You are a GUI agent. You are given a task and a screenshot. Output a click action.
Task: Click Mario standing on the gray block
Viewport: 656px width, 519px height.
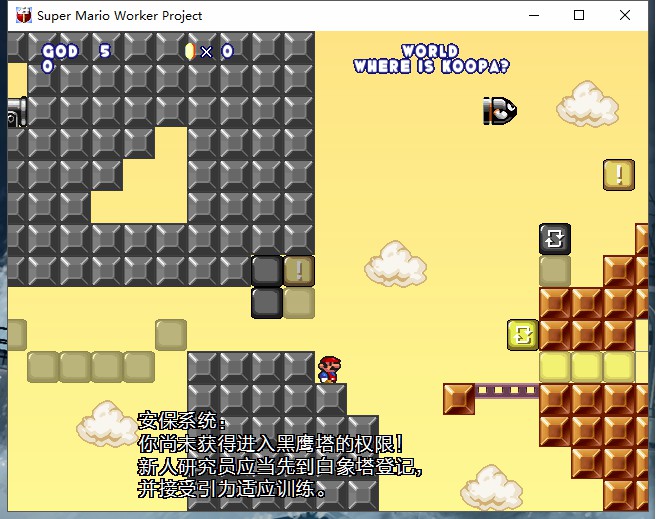click(330, 370)
